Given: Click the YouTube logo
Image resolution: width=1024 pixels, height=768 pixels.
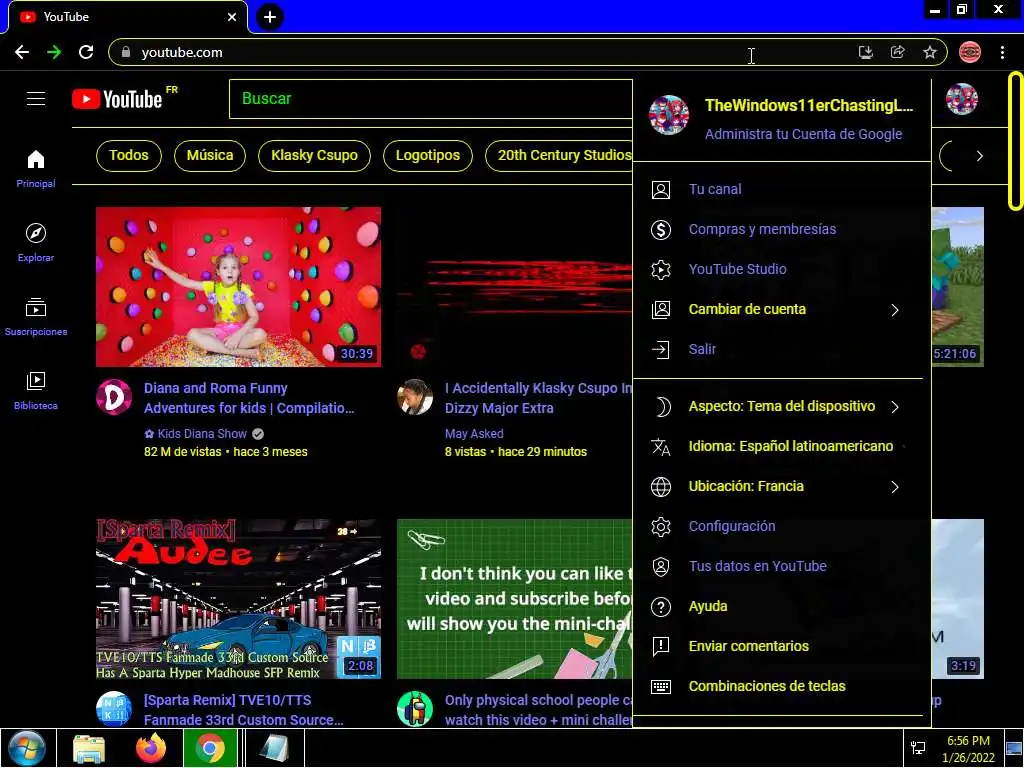Looking at the screenshot, I should (x=118, y=99).
